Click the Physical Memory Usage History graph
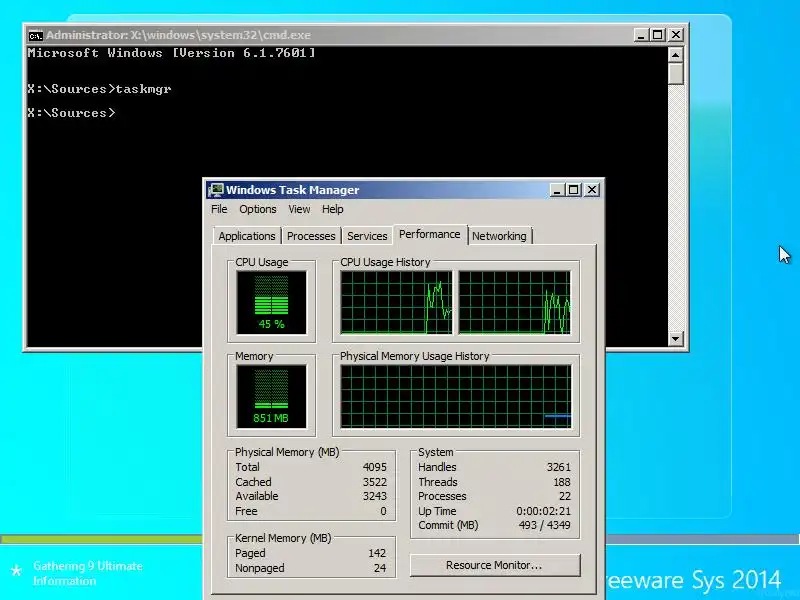 click(456, 396)
